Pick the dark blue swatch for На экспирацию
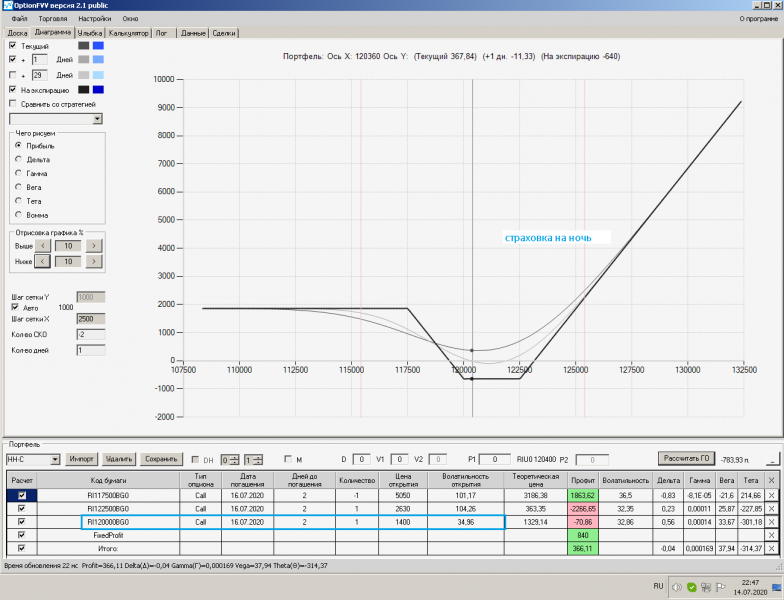 tap(98, 90)
